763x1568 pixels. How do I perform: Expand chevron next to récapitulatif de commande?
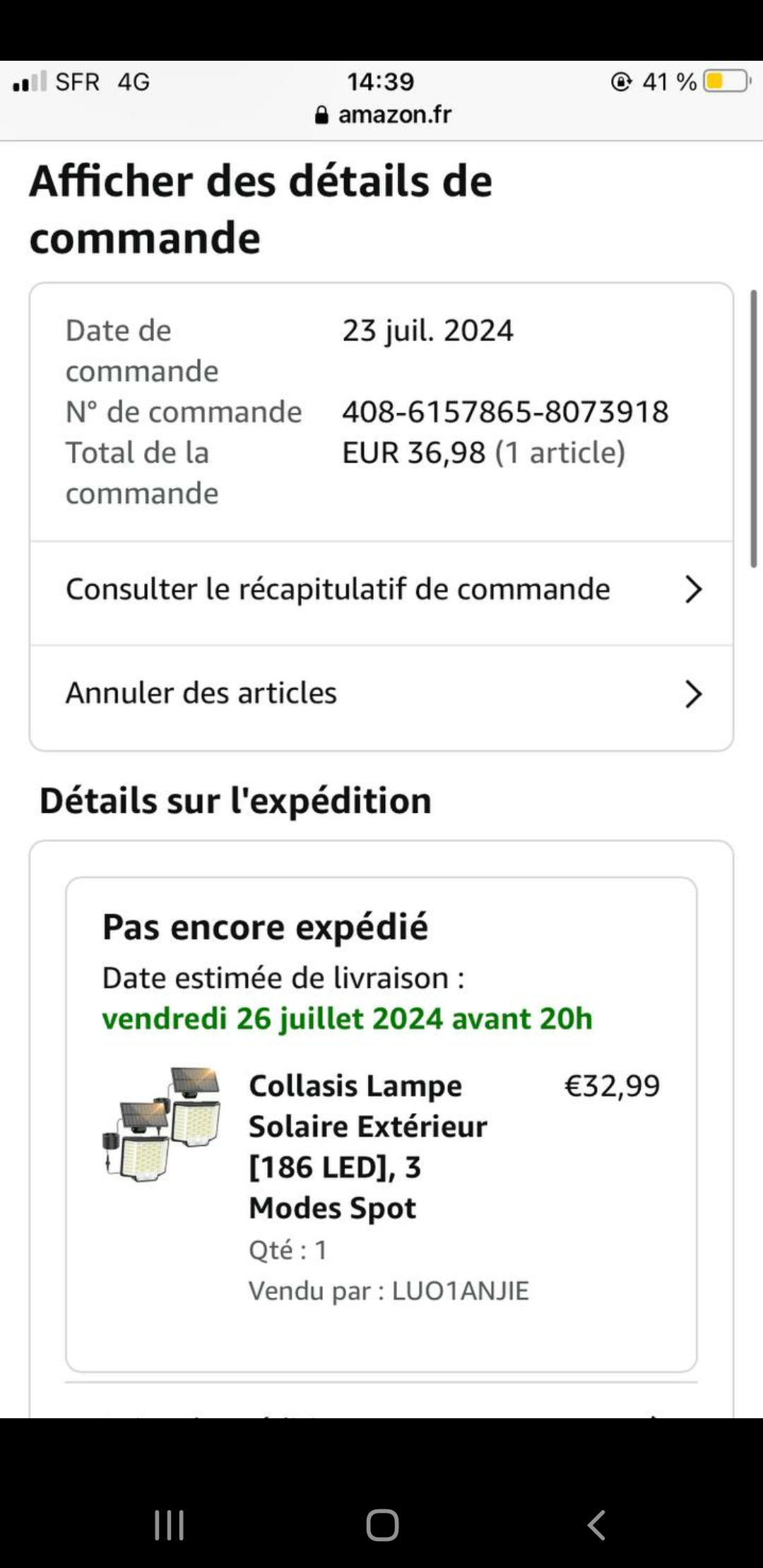[693, 589]
